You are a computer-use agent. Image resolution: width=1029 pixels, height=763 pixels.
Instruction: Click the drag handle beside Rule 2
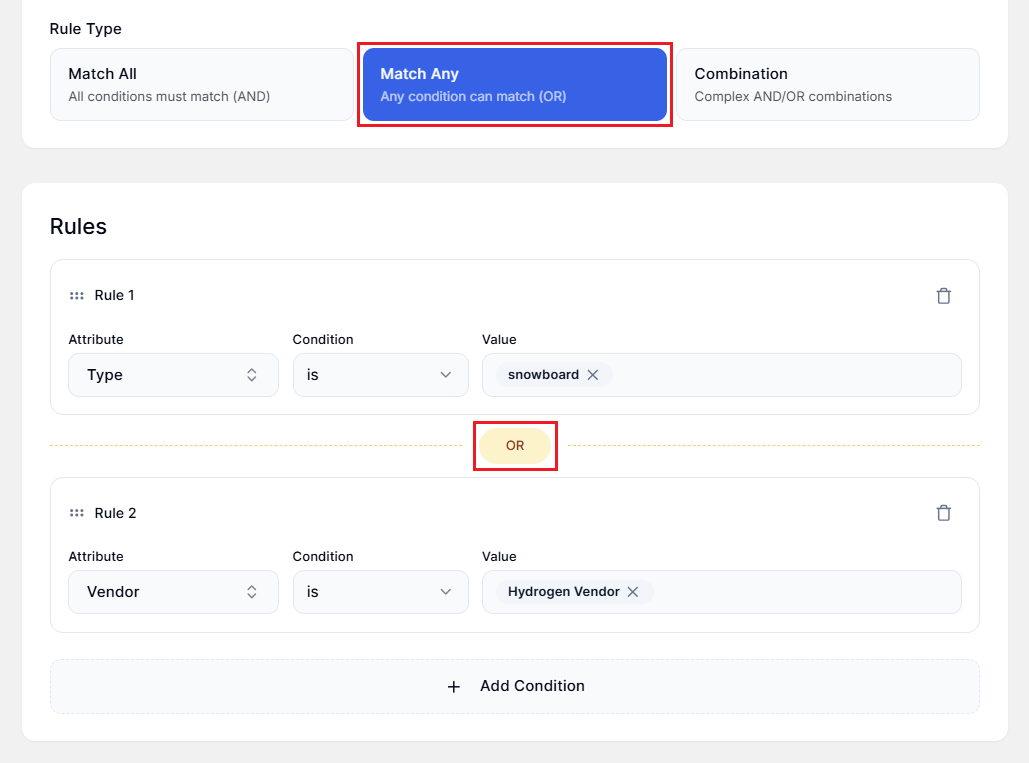pyautogui.click(x=77, y=512)
